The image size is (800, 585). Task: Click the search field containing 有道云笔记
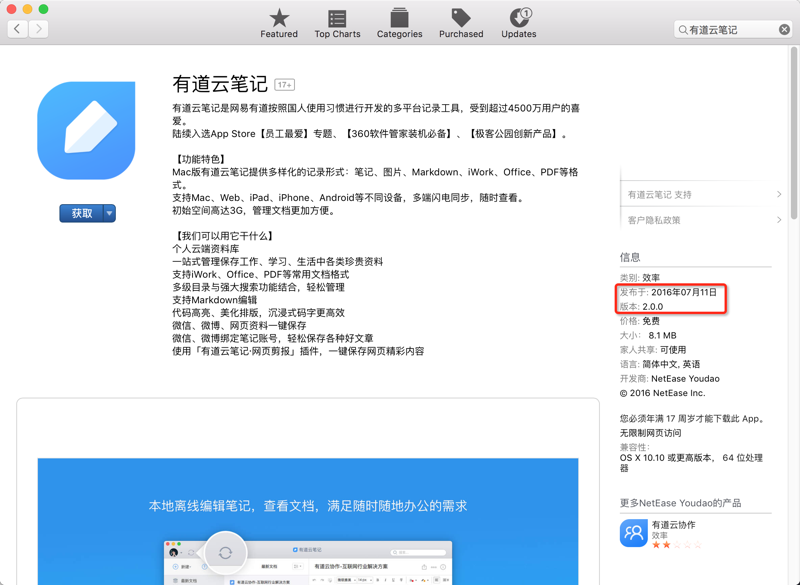click(733, 30)
